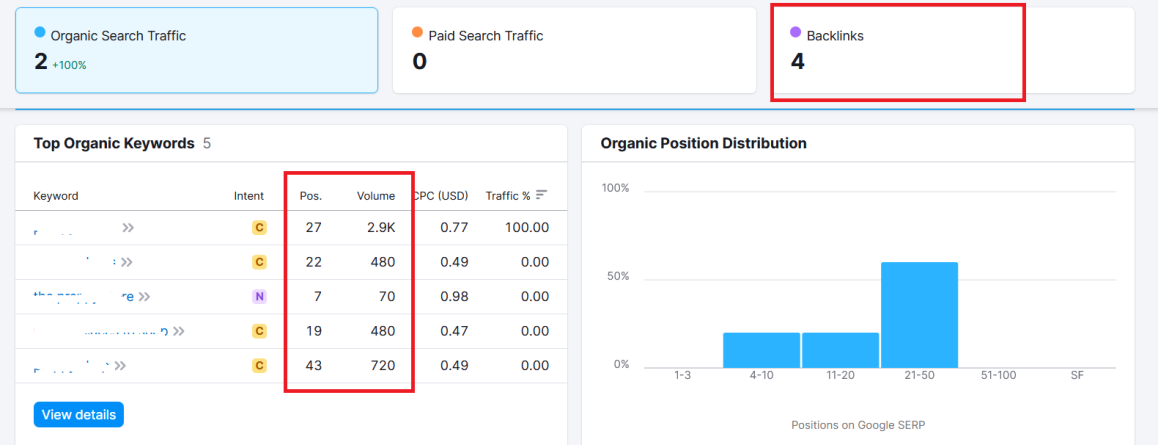Click the position value 7
Screen dimensions: 1158x445
pos(318,297)
